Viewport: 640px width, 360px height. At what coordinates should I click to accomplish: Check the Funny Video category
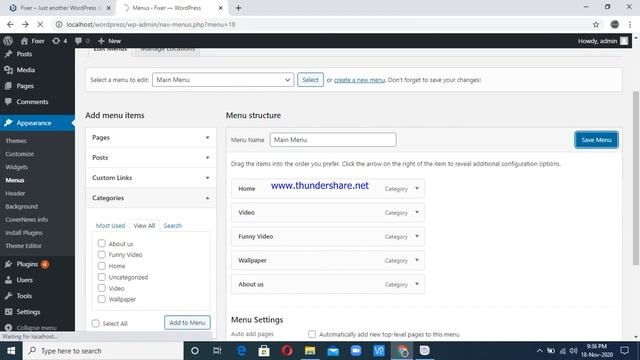(102, 254)
